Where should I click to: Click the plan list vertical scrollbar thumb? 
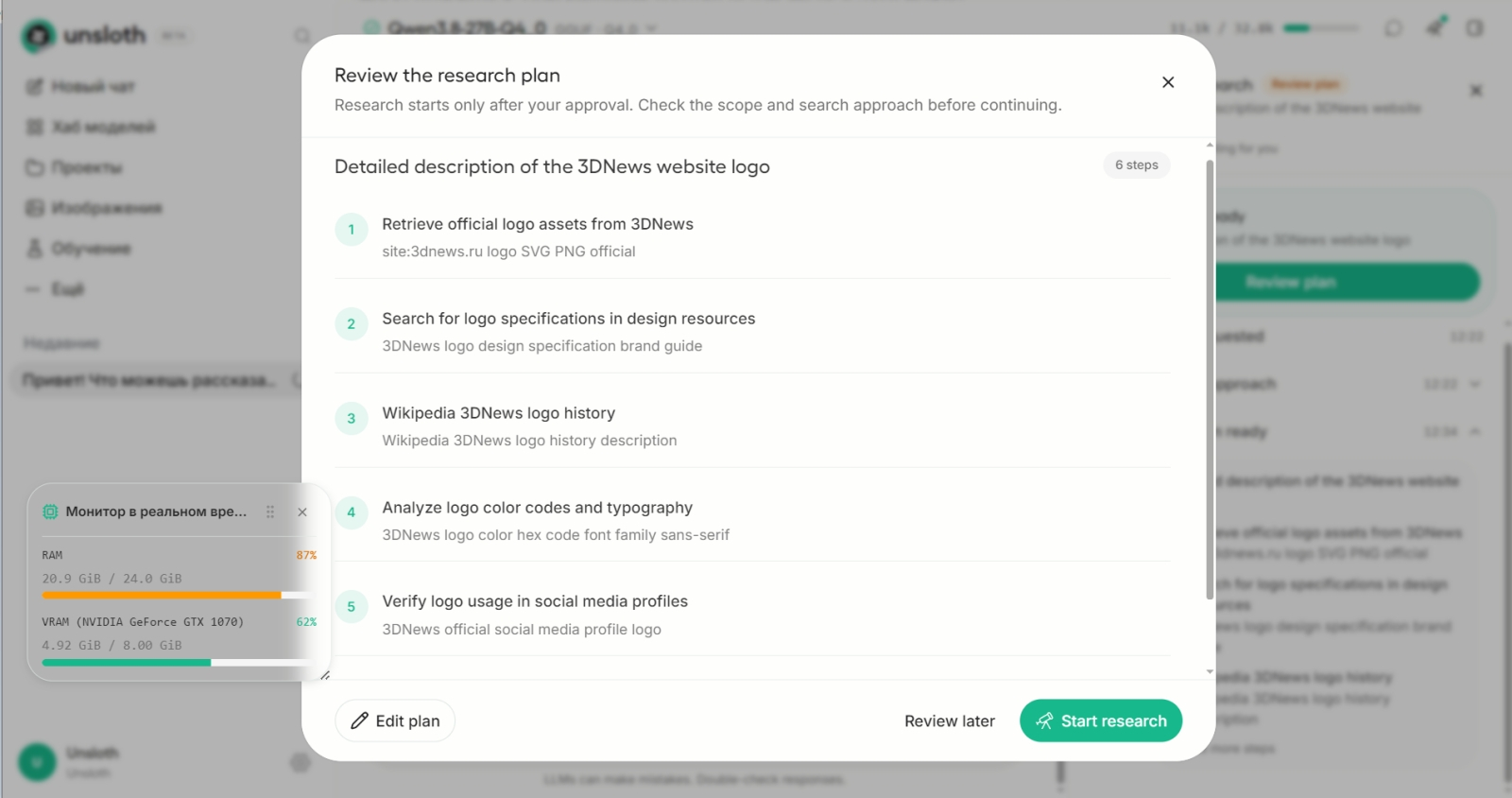[x=1210, y=380]
